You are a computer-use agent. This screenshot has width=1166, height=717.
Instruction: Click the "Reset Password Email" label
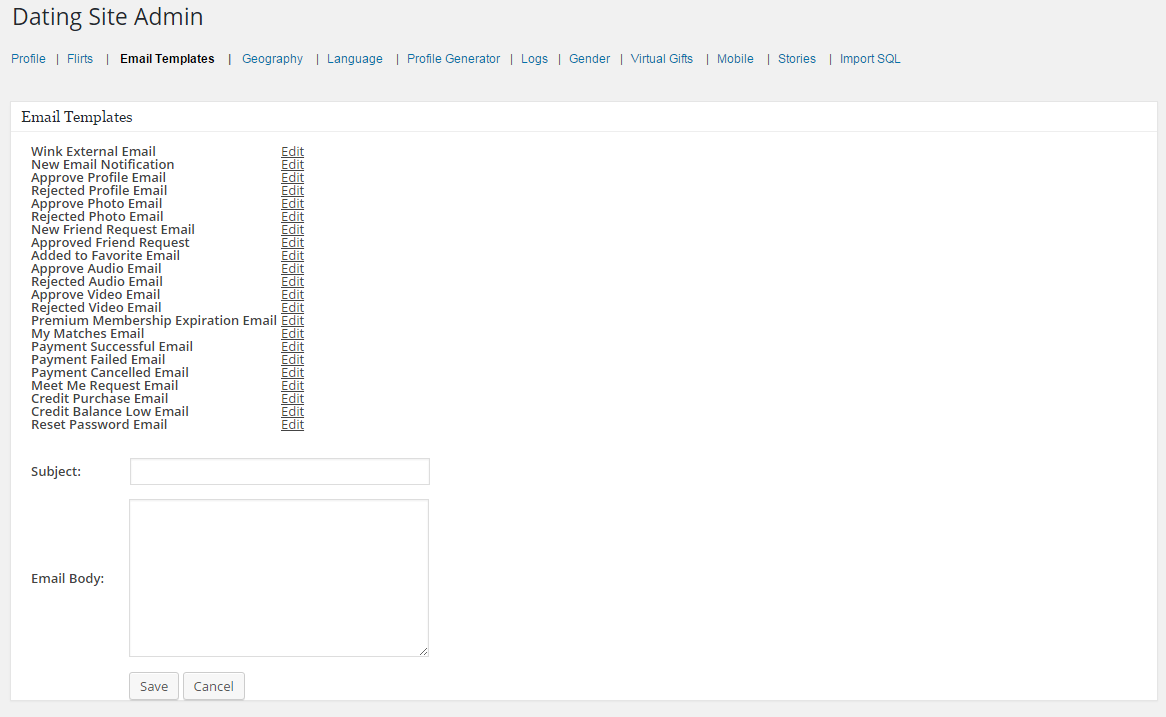(99, 425)
